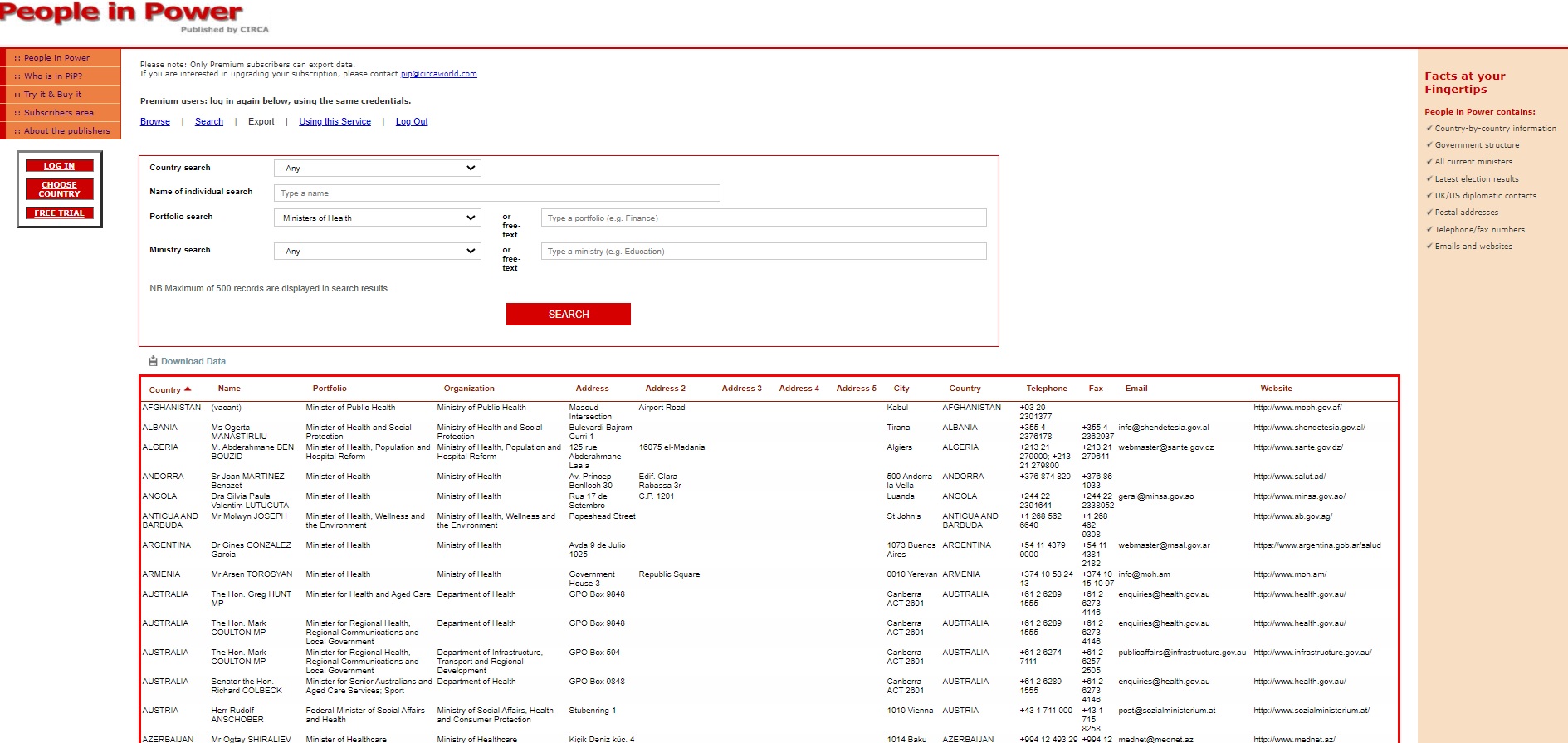Click http://www.moh.am/ website cell
1568x743 pixels.
[x=1290, y=574]
